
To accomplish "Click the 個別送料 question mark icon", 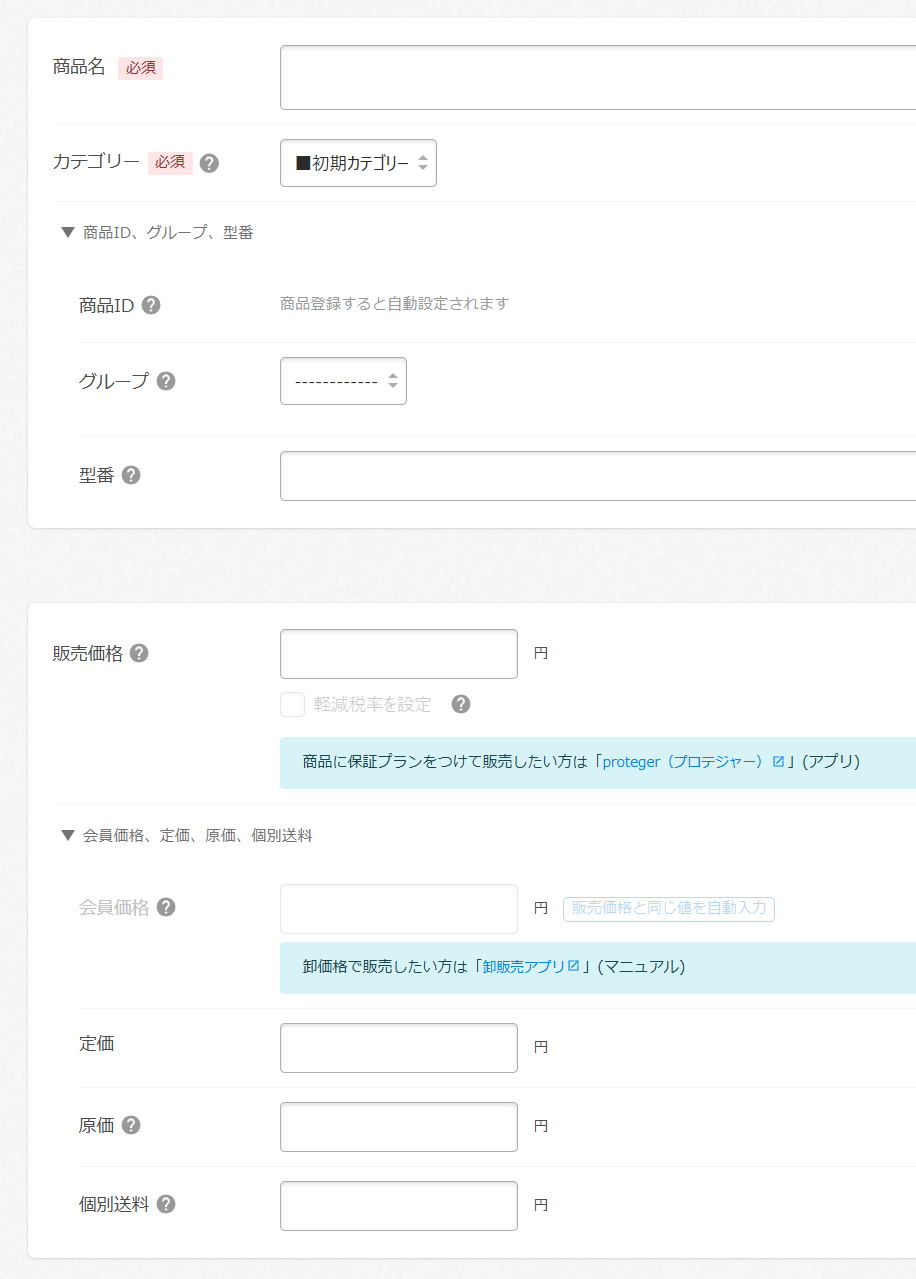I will coord(166,1204).
